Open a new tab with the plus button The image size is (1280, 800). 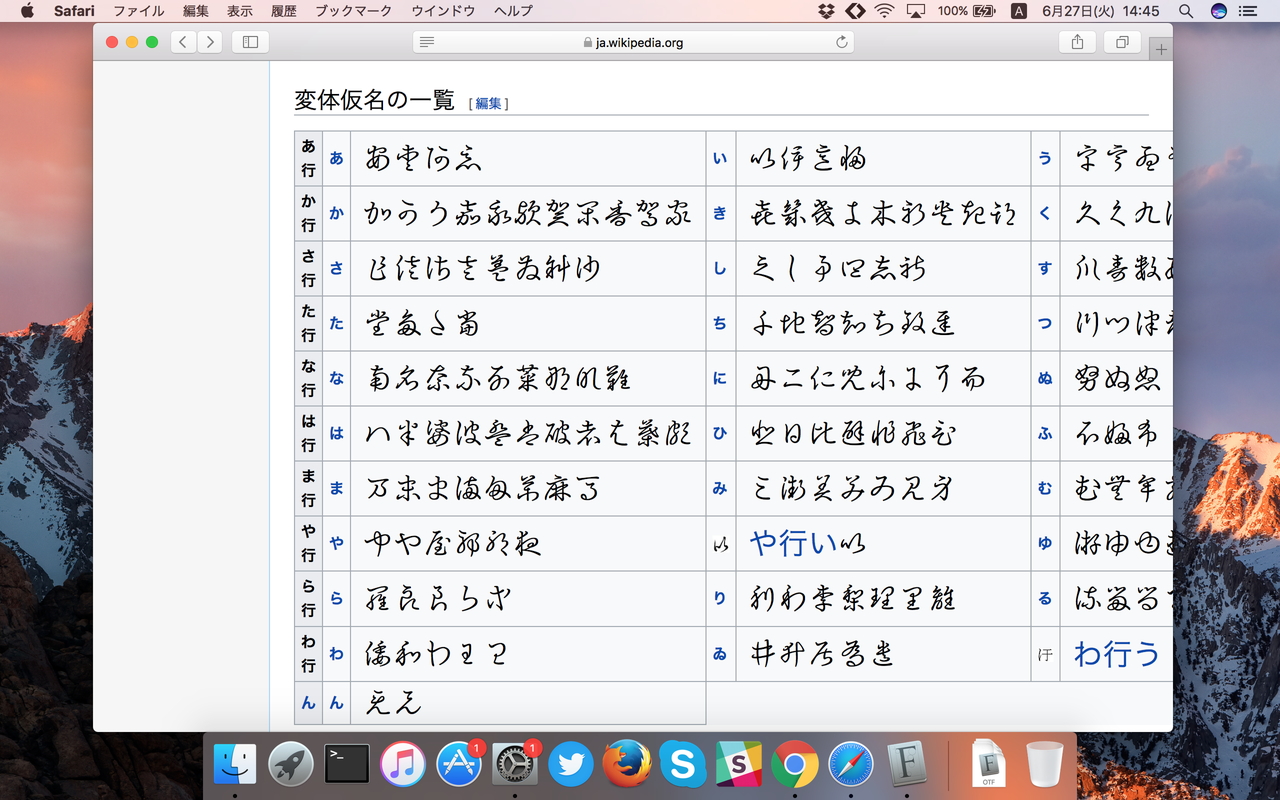click(x=1158, y=47)
